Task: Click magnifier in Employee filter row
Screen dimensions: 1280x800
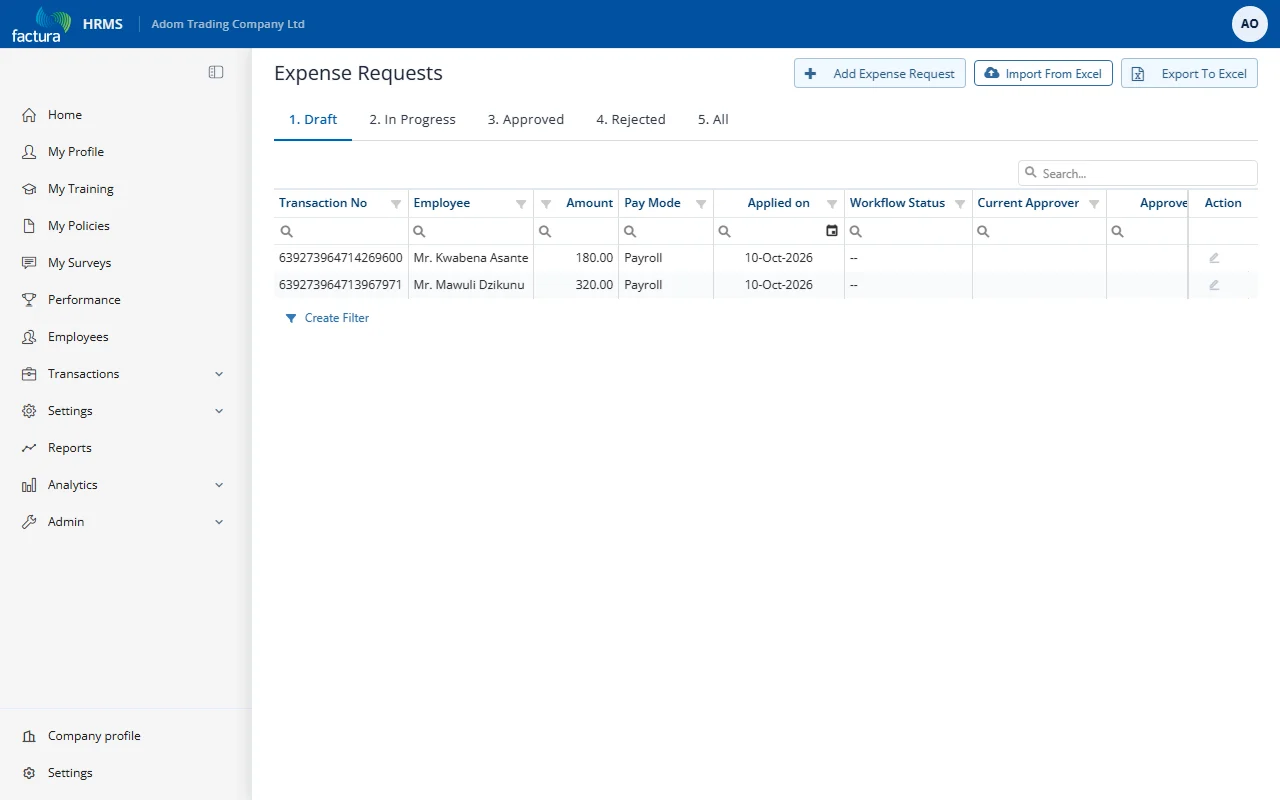Action: coord(420,231)
